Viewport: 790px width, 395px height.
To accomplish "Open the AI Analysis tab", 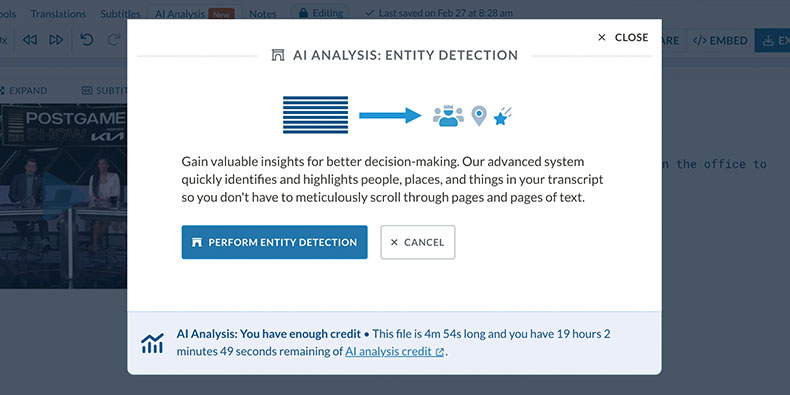I will 194,14.
